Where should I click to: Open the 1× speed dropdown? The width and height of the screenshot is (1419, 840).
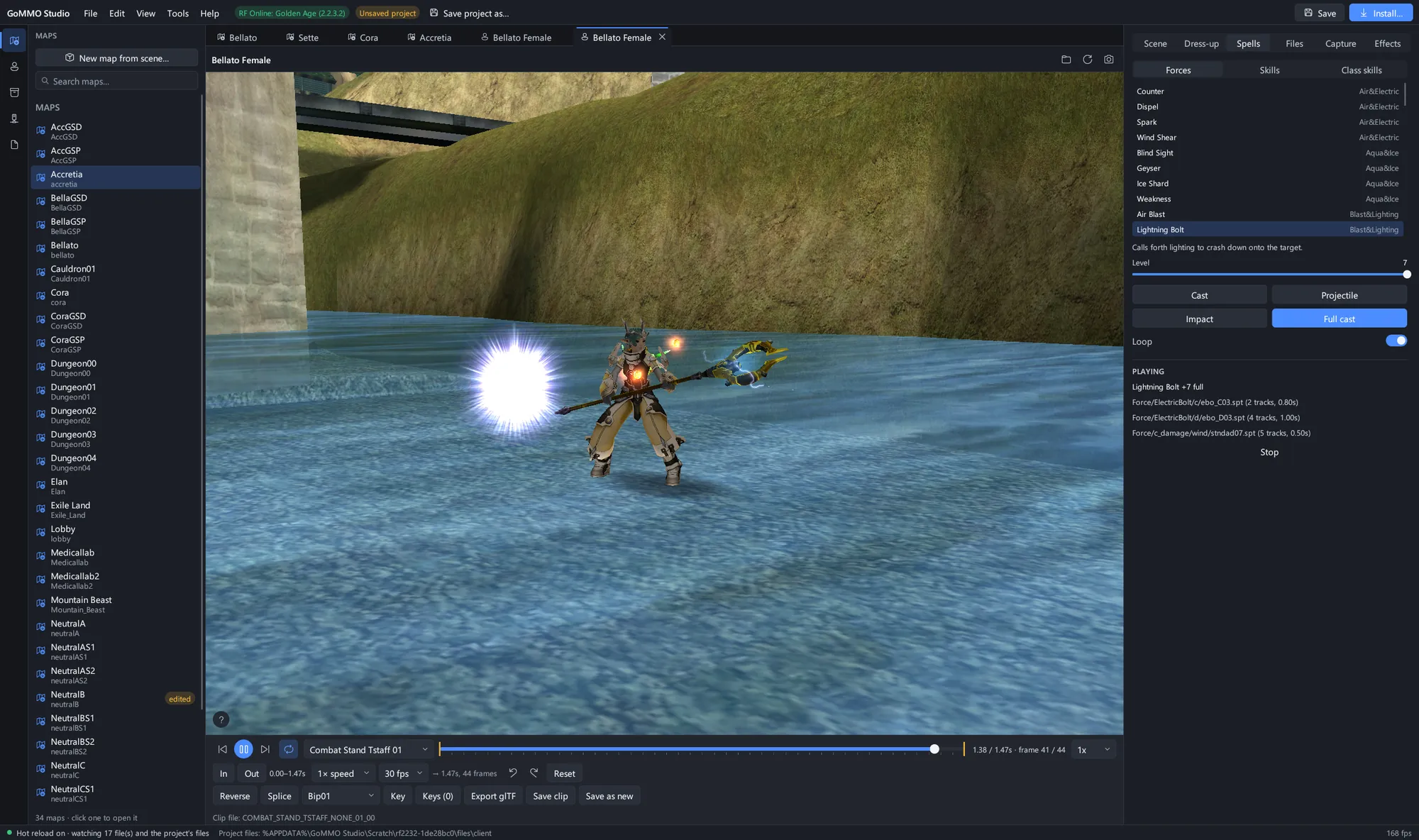pos(343,773)
